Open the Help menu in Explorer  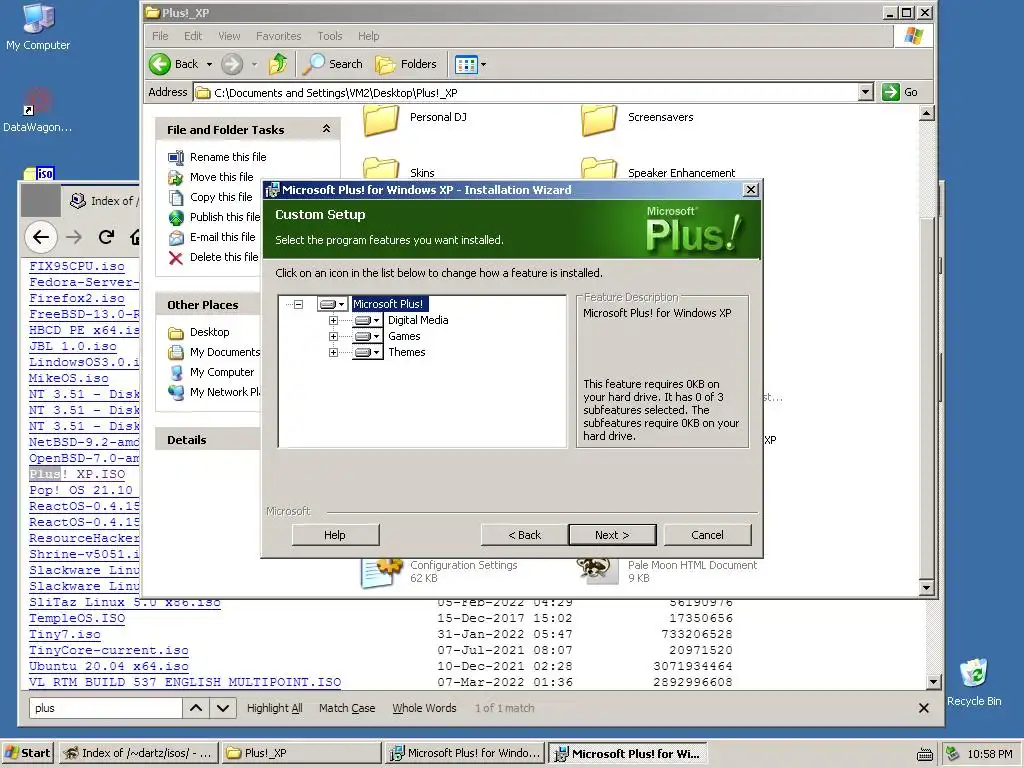coord(368,36)
